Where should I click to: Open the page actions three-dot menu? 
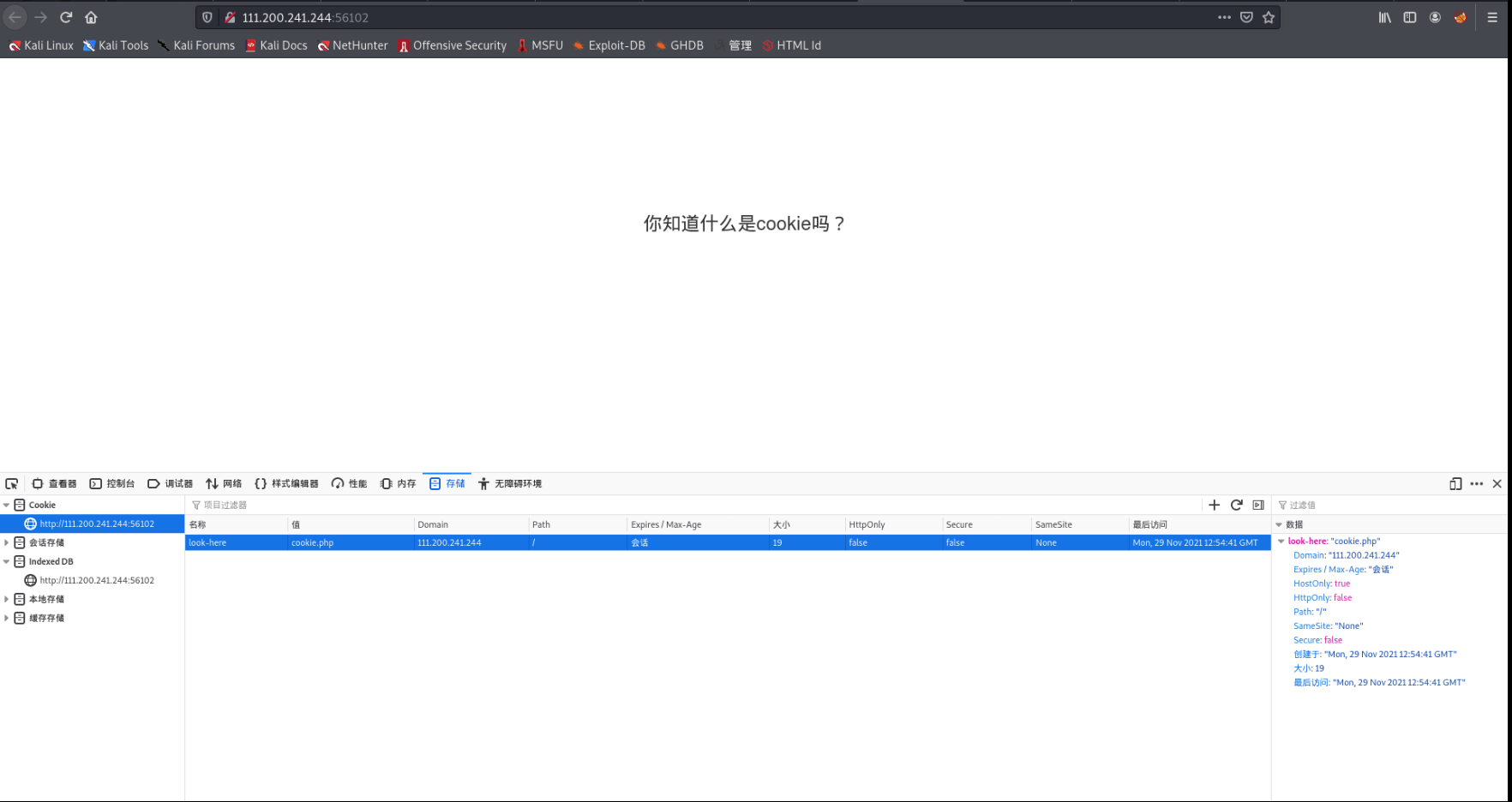point(1224,17)
